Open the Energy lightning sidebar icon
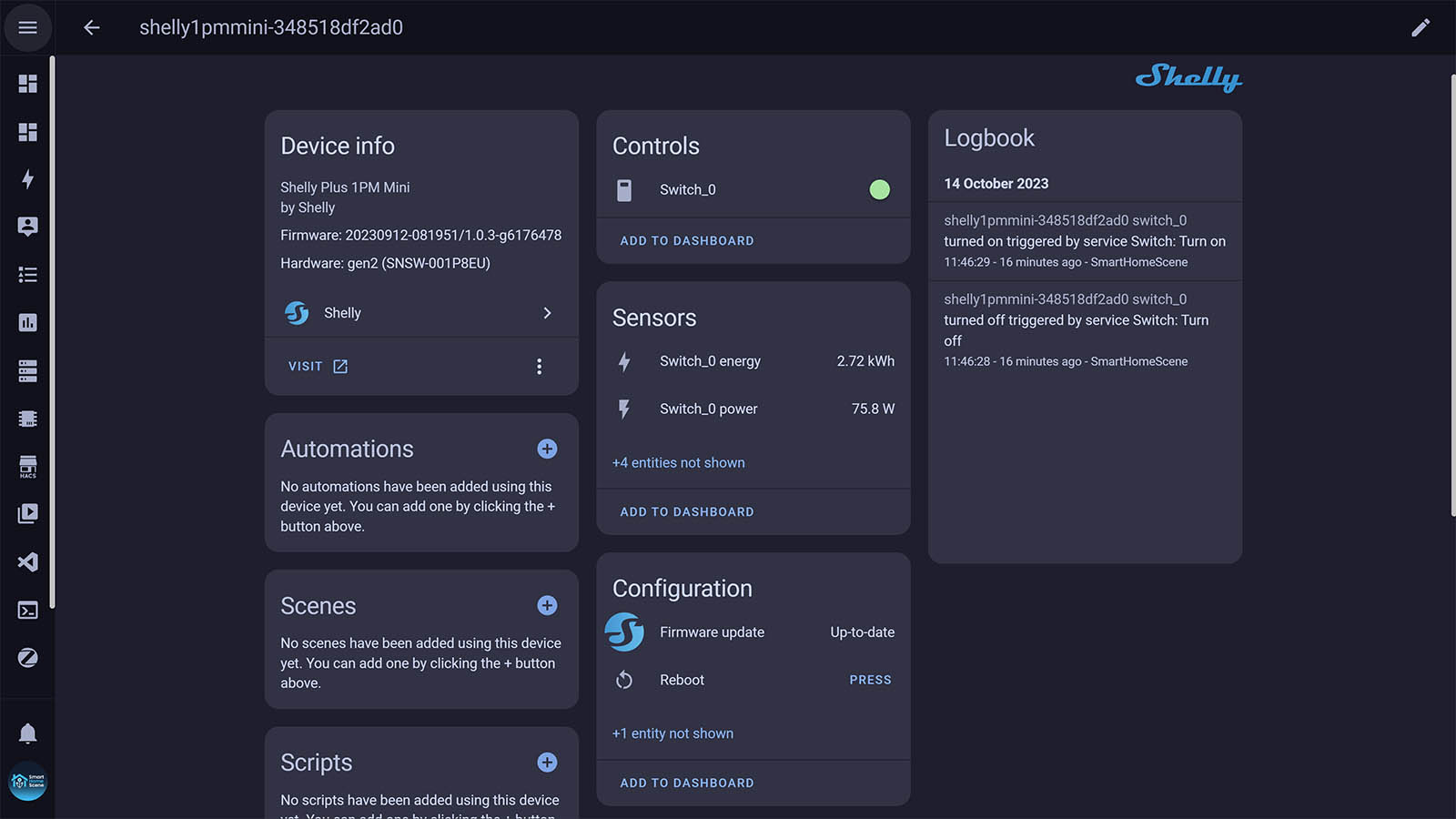This screenshot has height=819, width=1456. point(27,179)
